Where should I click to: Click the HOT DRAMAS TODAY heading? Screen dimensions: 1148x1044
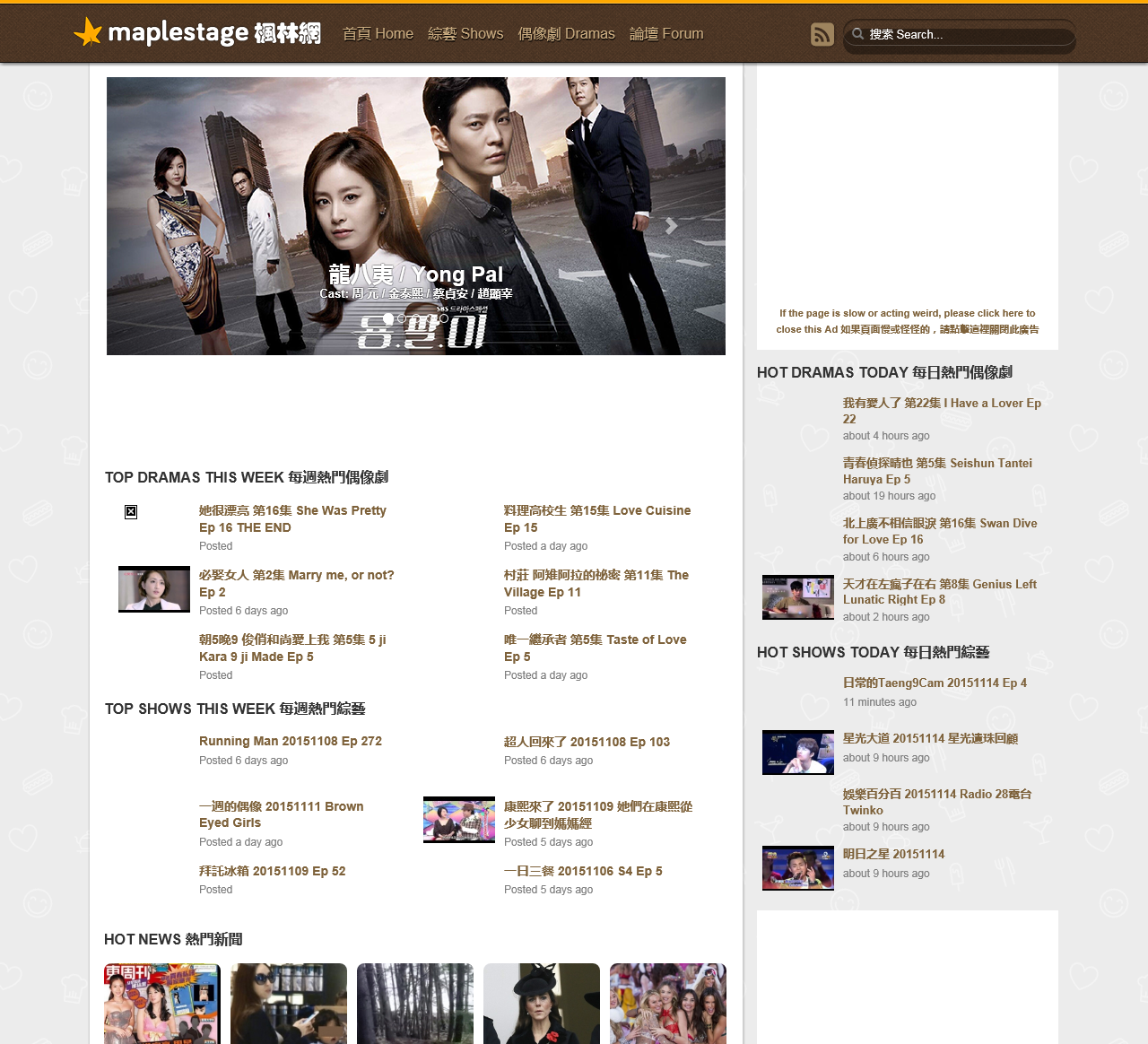click(x=884, y=372)
